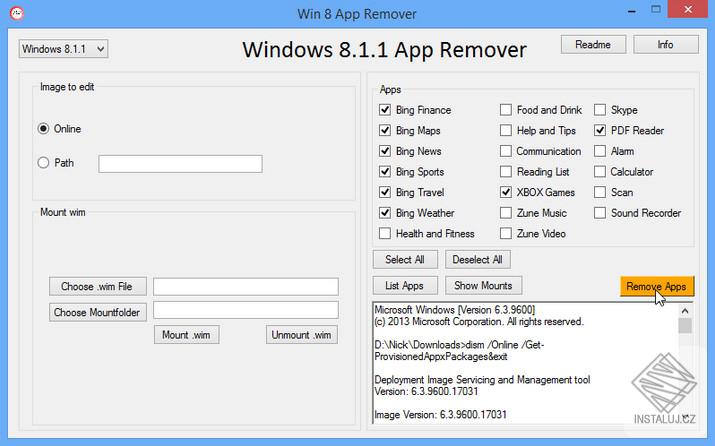Open the Windows 8.1.1 version dropdown
The height and width of the screenshot is (446, 715).
(63, 49)
